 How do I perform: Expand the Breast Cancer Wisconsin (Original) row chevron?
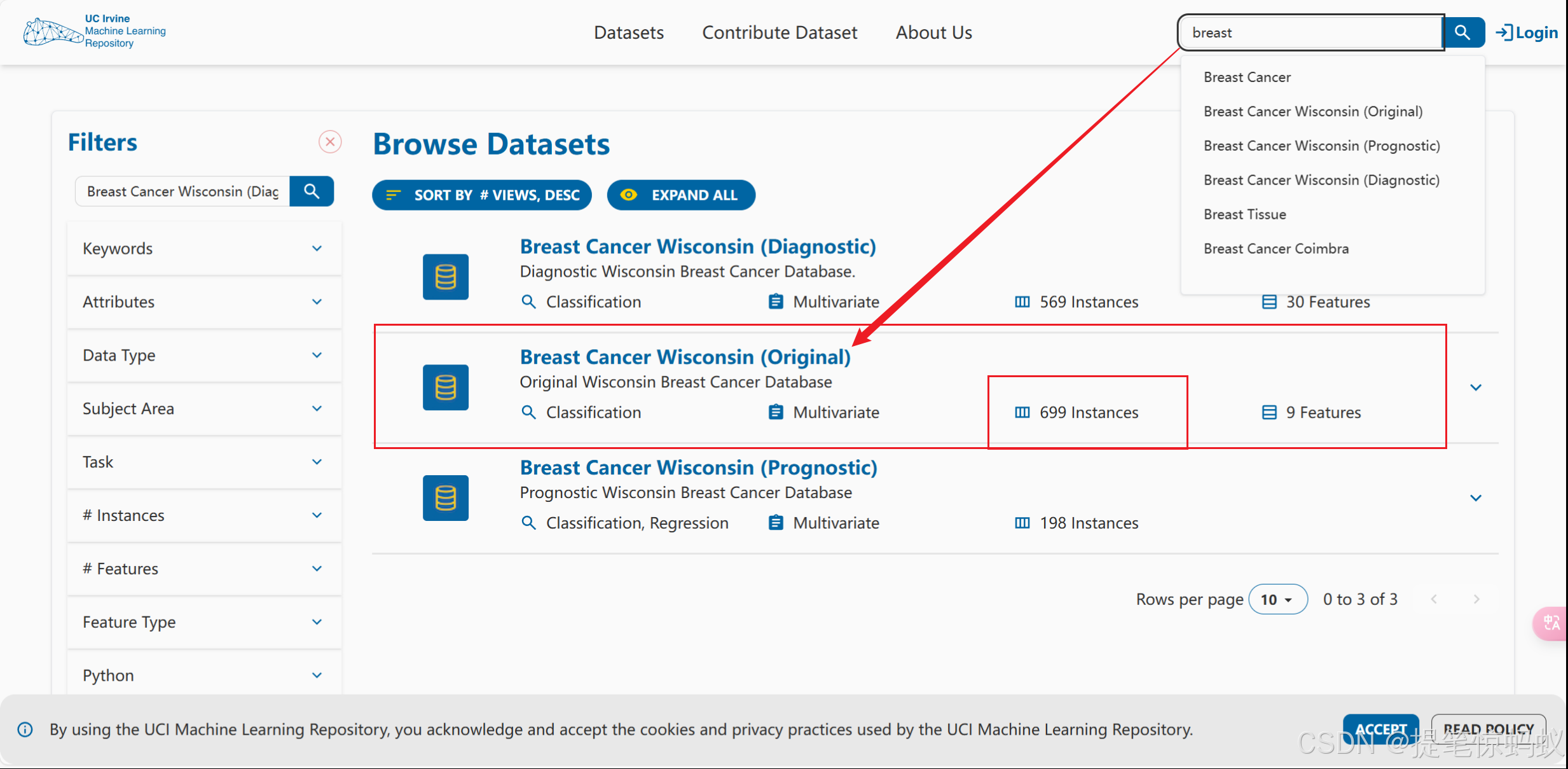(x=1476, y=387)
